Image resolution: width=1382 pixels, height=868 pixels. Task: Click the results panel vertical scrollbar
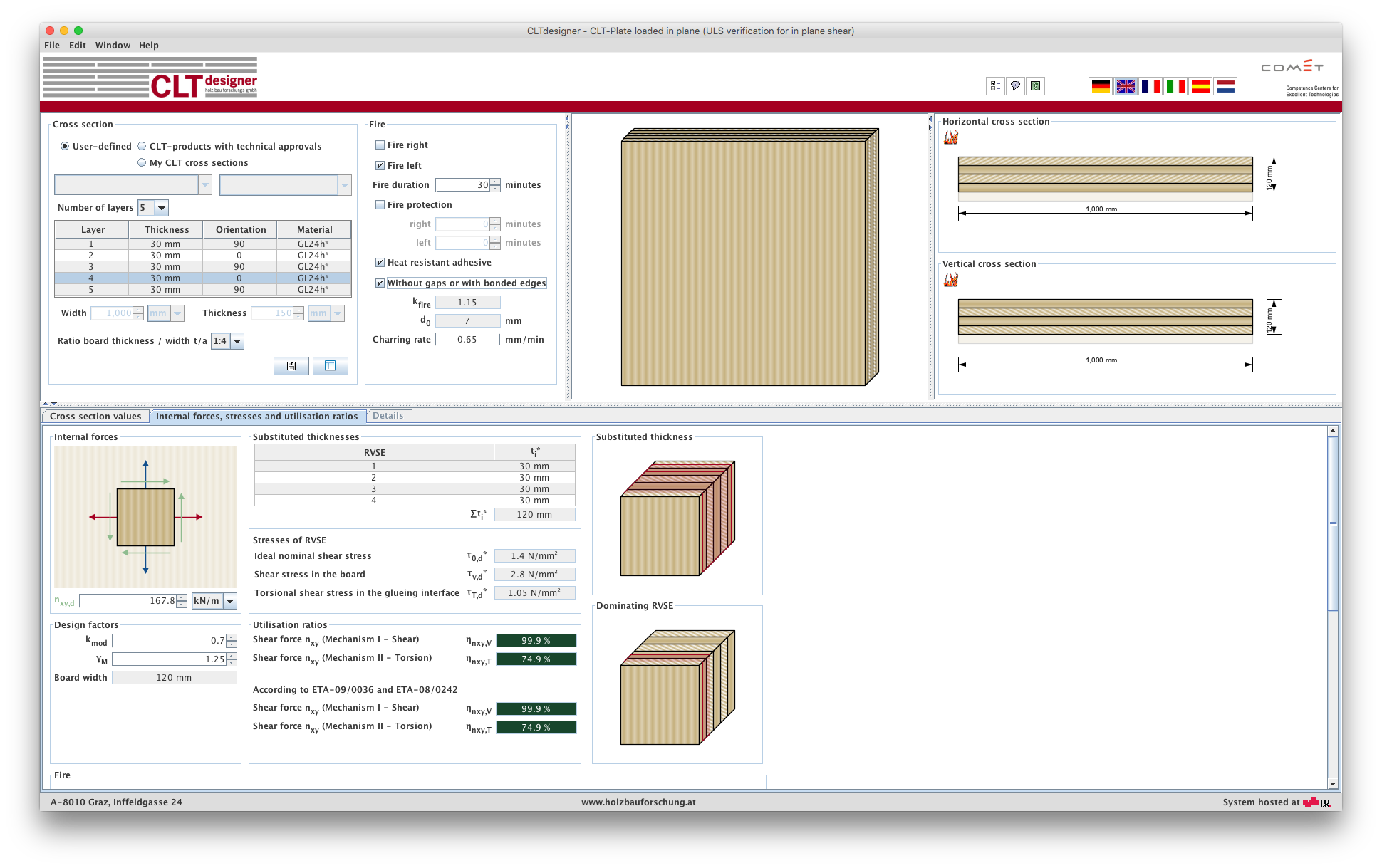tap(1333, 523)
